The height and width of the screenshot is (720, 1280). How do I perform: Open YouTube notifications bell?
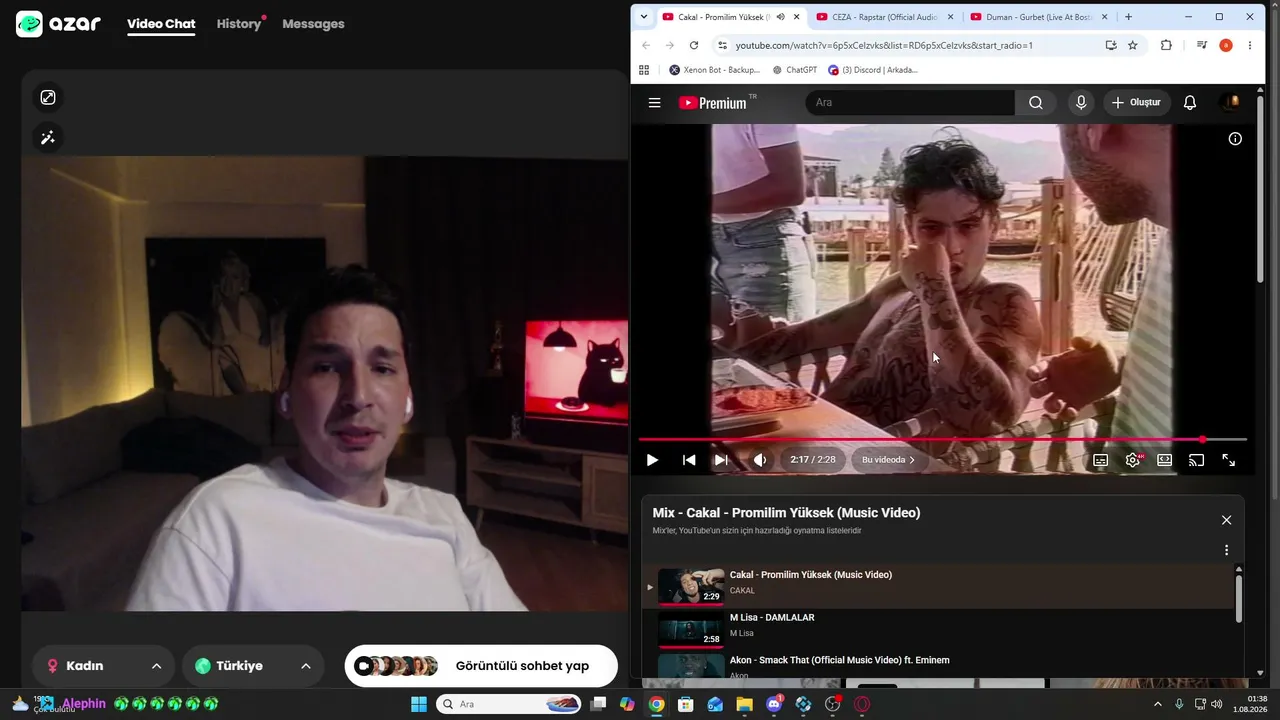(x=1190, y=102)
